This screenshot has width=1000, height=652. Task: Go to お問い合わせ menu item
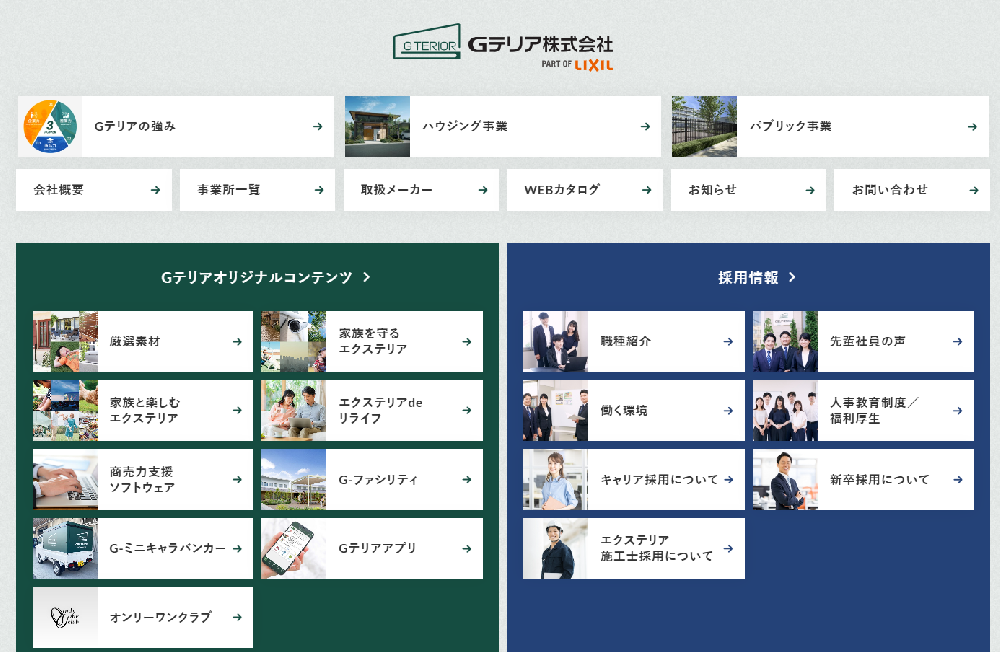click(912, 190)
